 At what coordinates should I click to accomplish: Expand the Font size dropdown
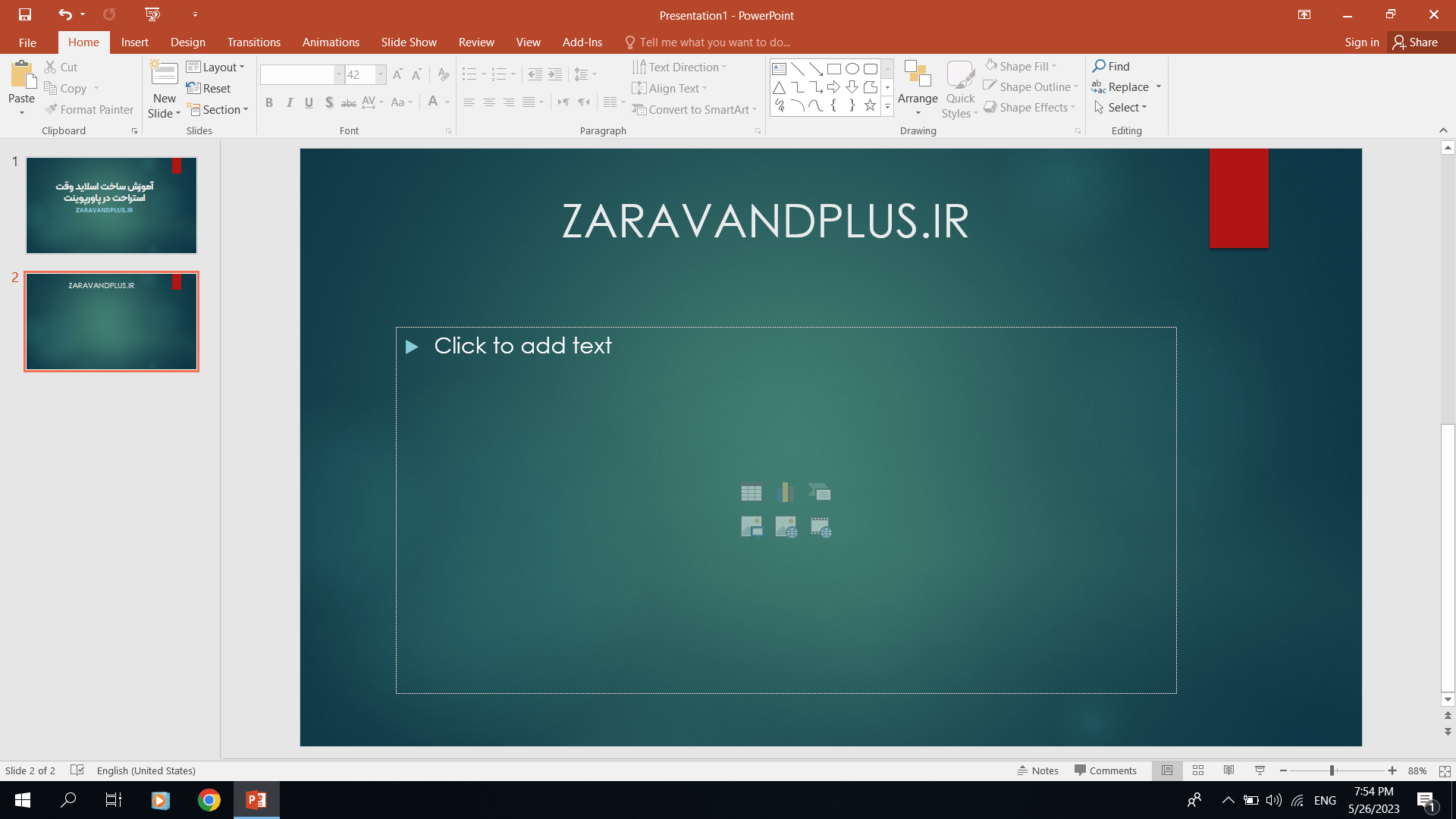coord(380,74)
